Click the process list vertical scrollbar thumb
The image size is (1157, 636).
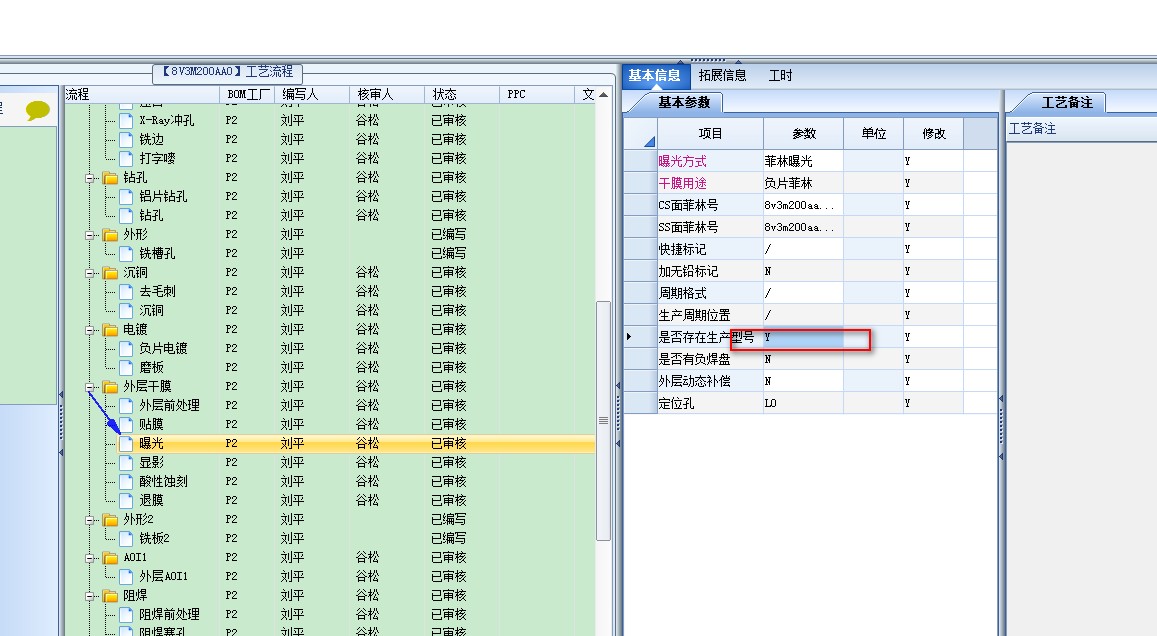604,421
